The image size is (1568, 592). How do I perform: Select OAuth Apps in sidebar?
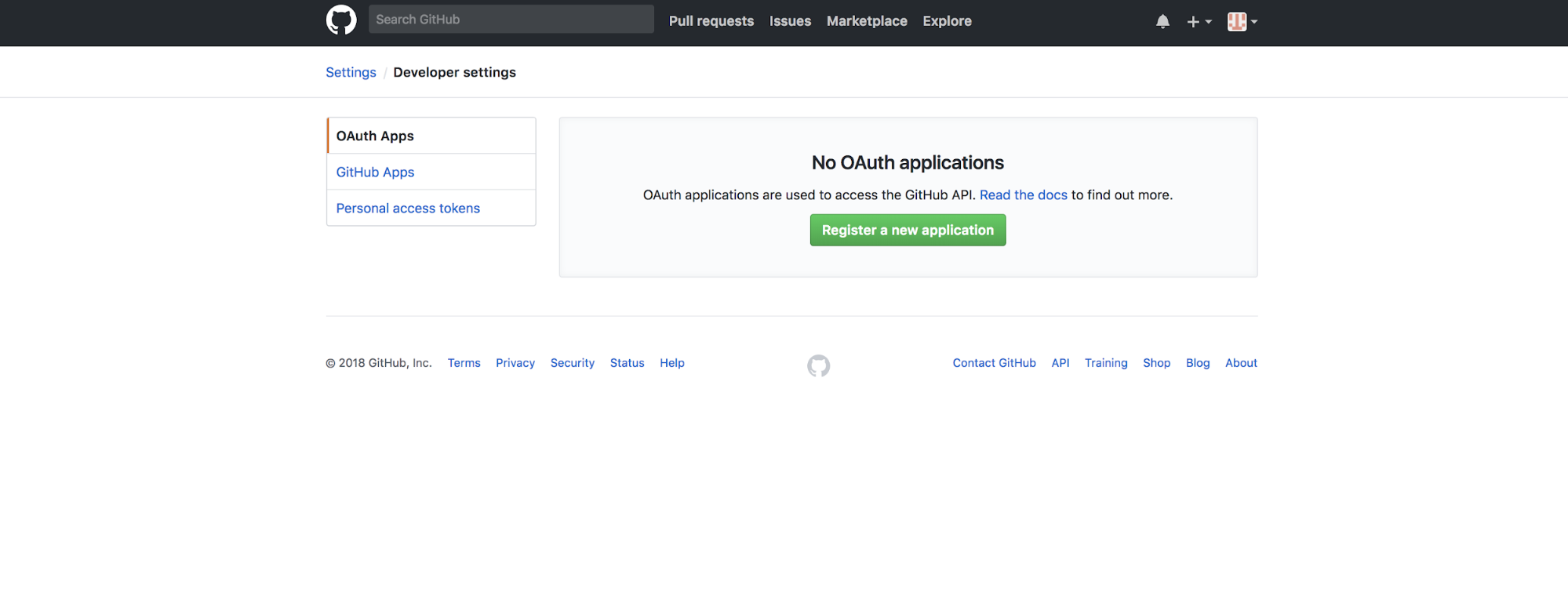(375, 136)
